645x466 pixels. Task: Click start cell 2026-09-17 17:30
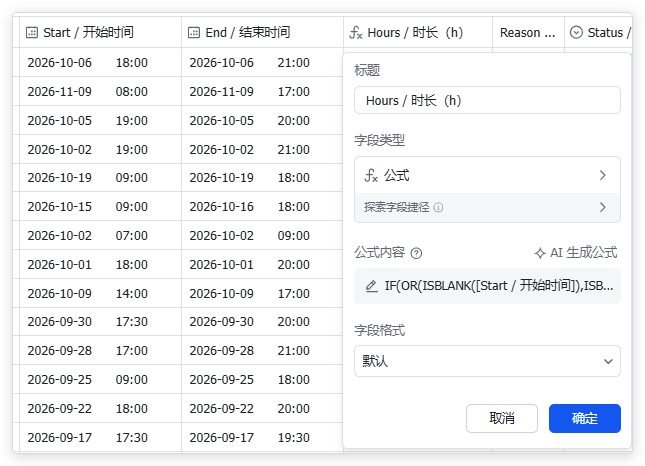tap(100, 438)
